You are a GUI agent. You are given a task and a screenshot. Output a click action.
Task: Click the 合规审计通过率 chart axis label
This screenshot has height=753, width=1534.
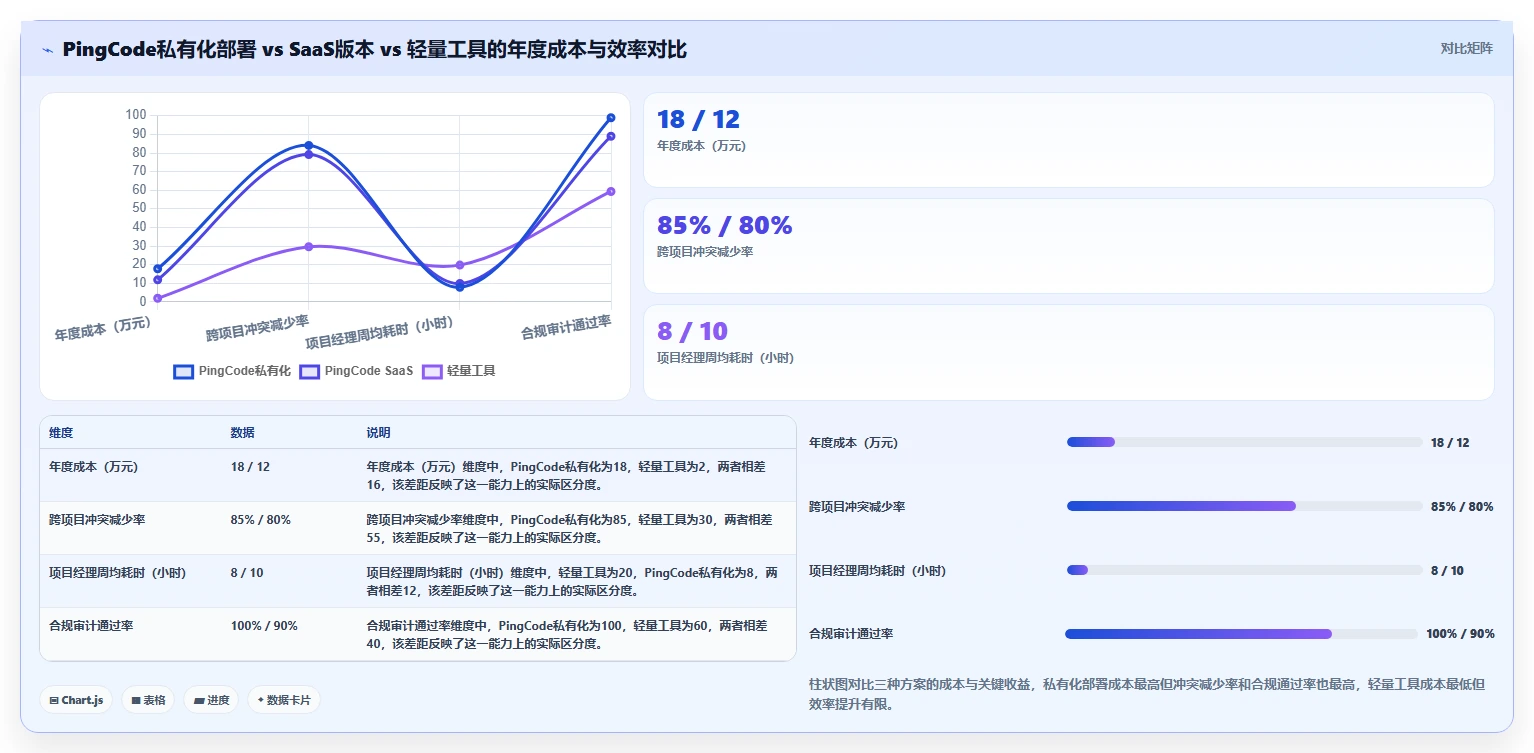pos(566,327)
